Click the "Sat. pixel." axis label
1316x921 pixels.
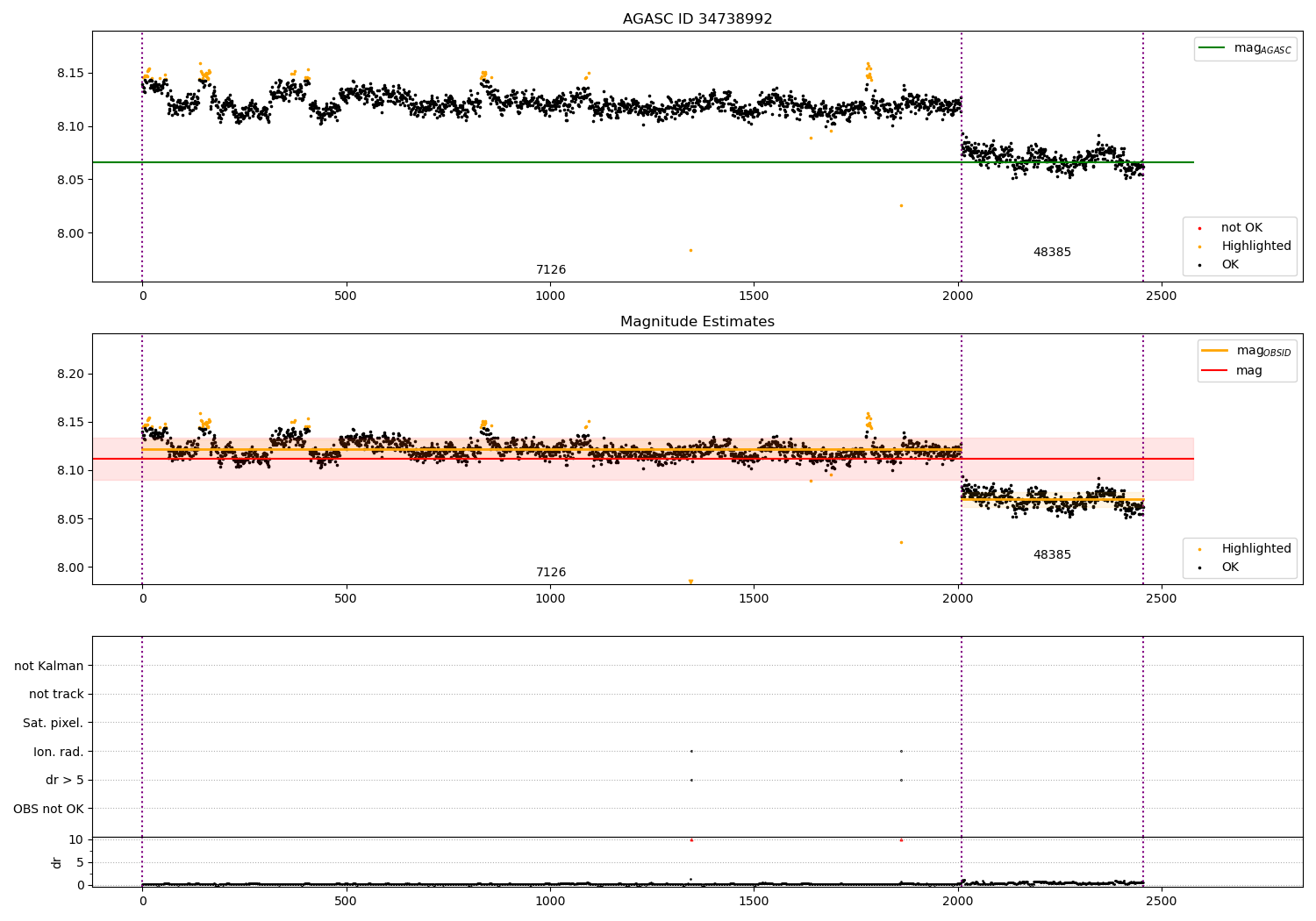pyautogui.click(x=54, y=723)
